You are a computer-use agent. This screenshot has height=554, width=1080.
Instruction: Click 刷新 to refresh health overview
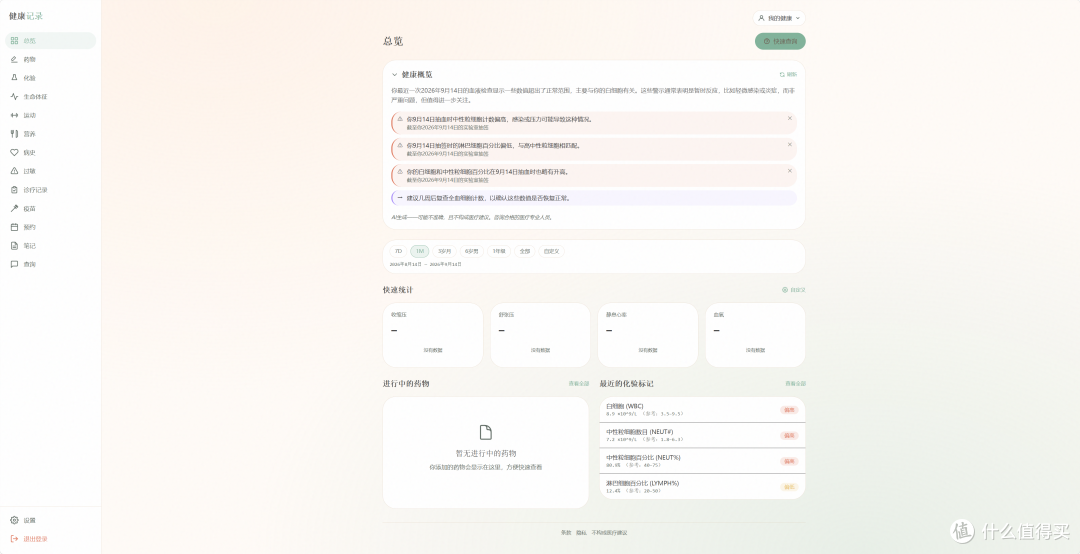point(788,74)
